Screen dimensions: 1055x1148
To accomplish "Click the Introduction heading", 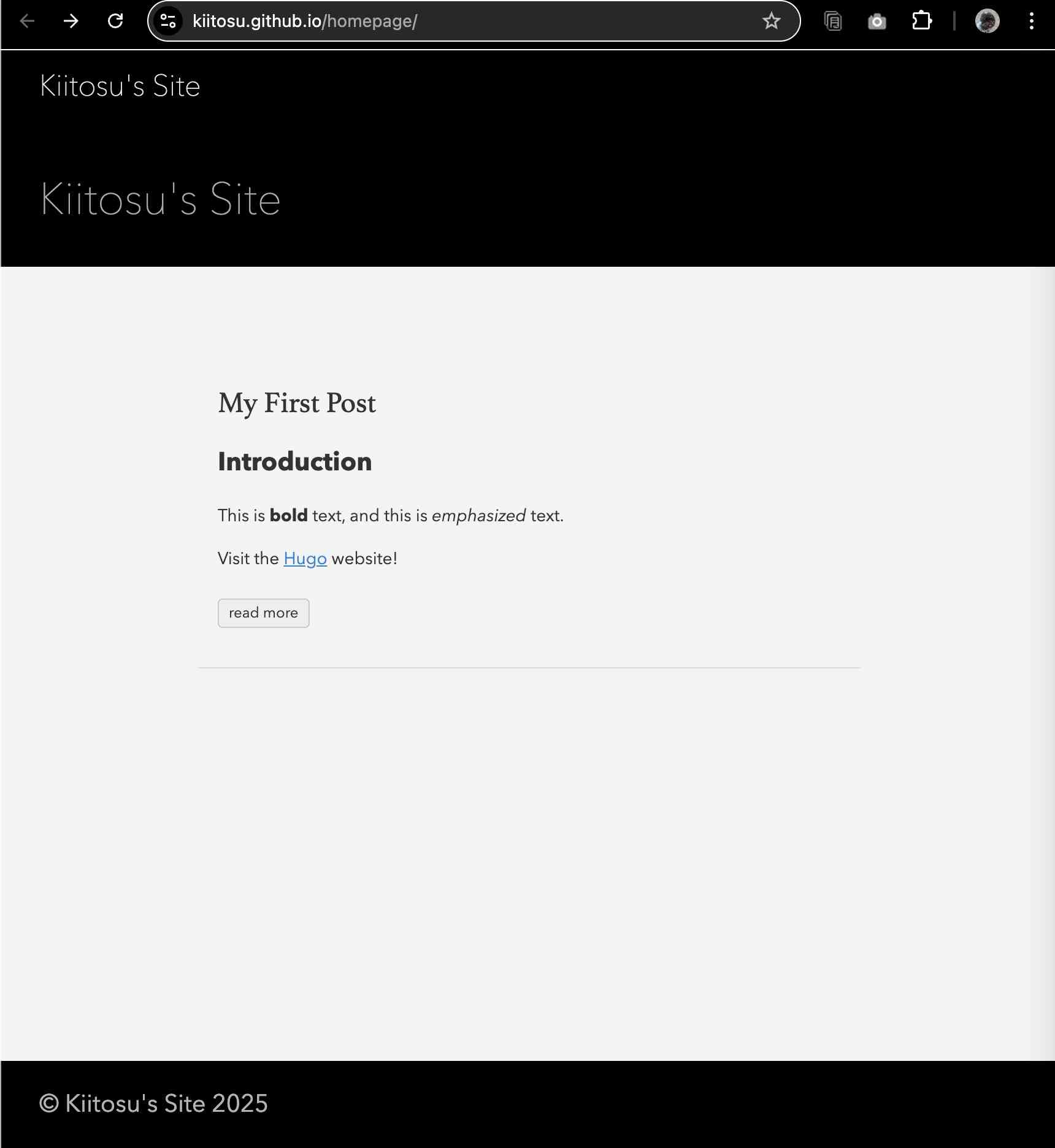I will [x=295, y=462].
